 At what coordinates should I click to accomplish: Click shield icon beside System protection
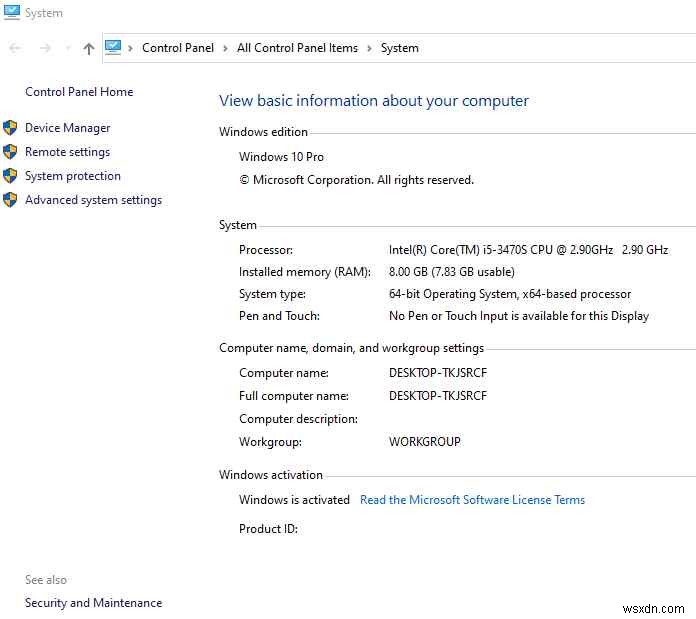(x=10, y=176)
